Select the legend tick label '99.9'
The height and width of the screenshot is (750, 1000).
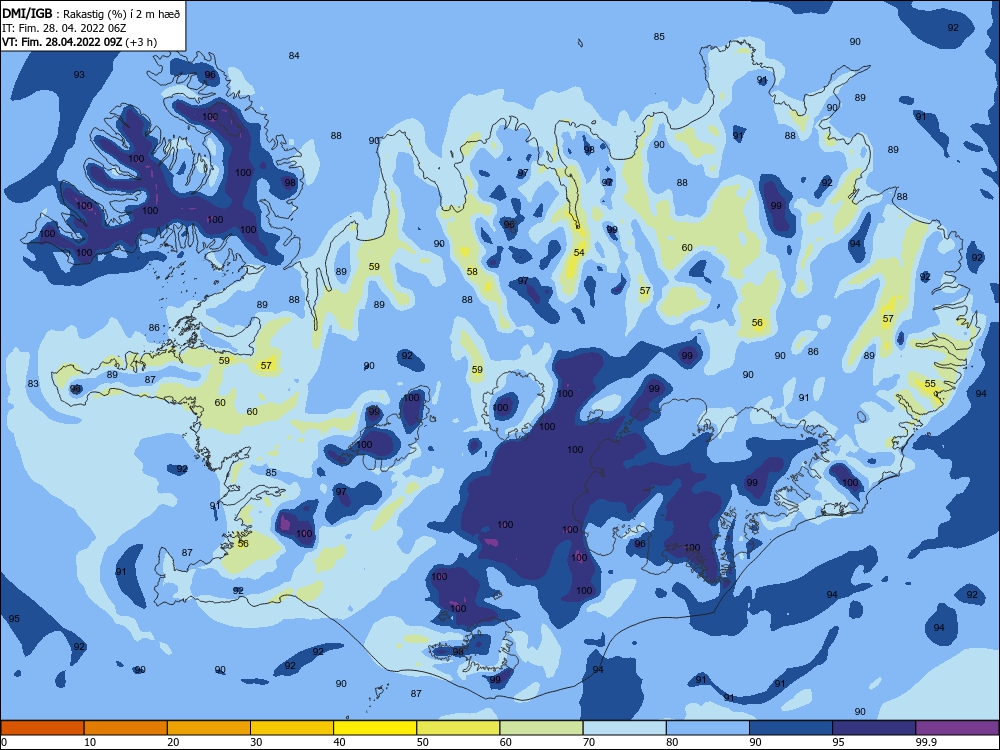click(x=926, y=742)
